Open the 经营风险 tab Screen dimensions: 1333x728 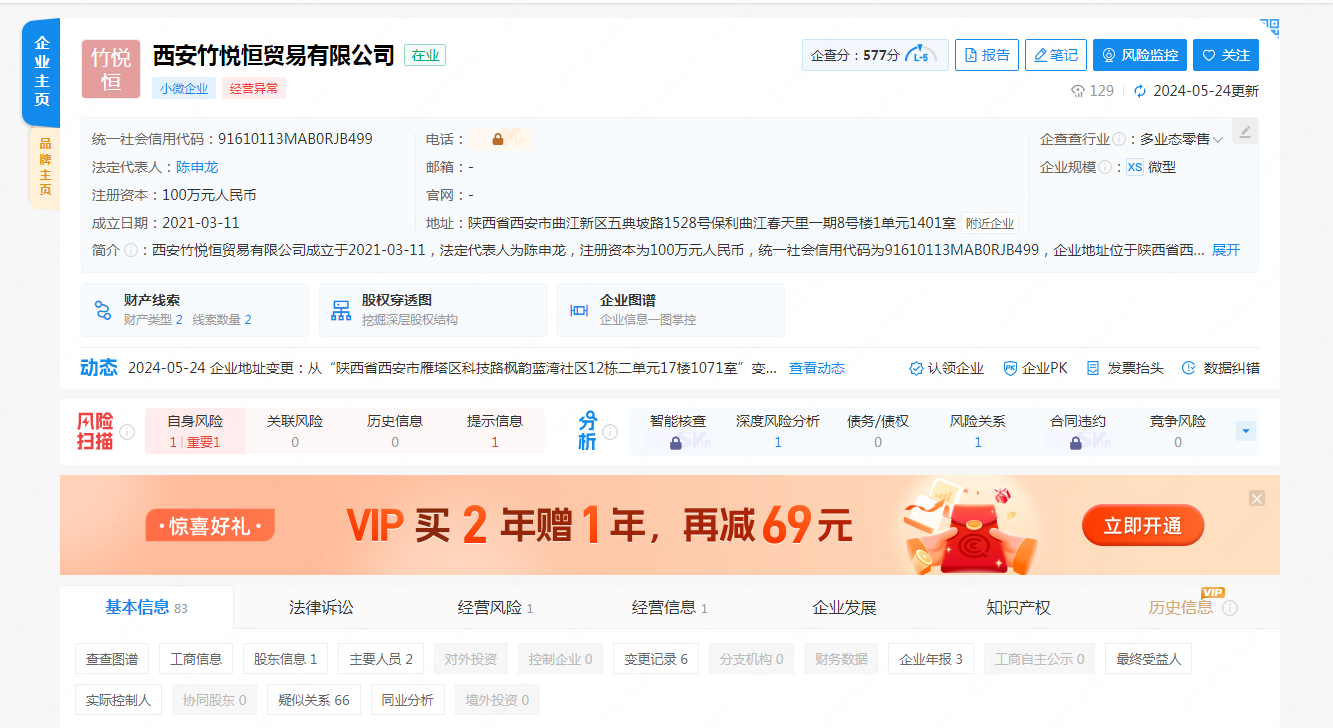click(495, 608)
